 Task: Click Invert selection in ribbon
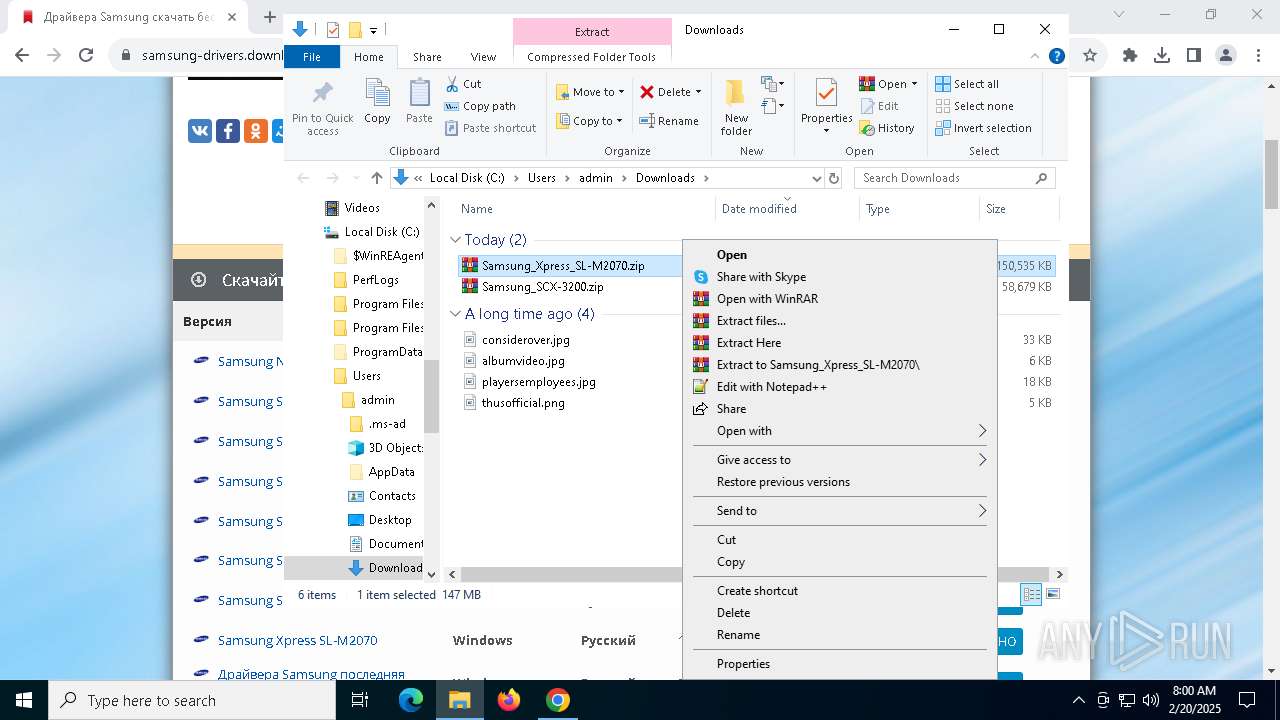[983, 128]
